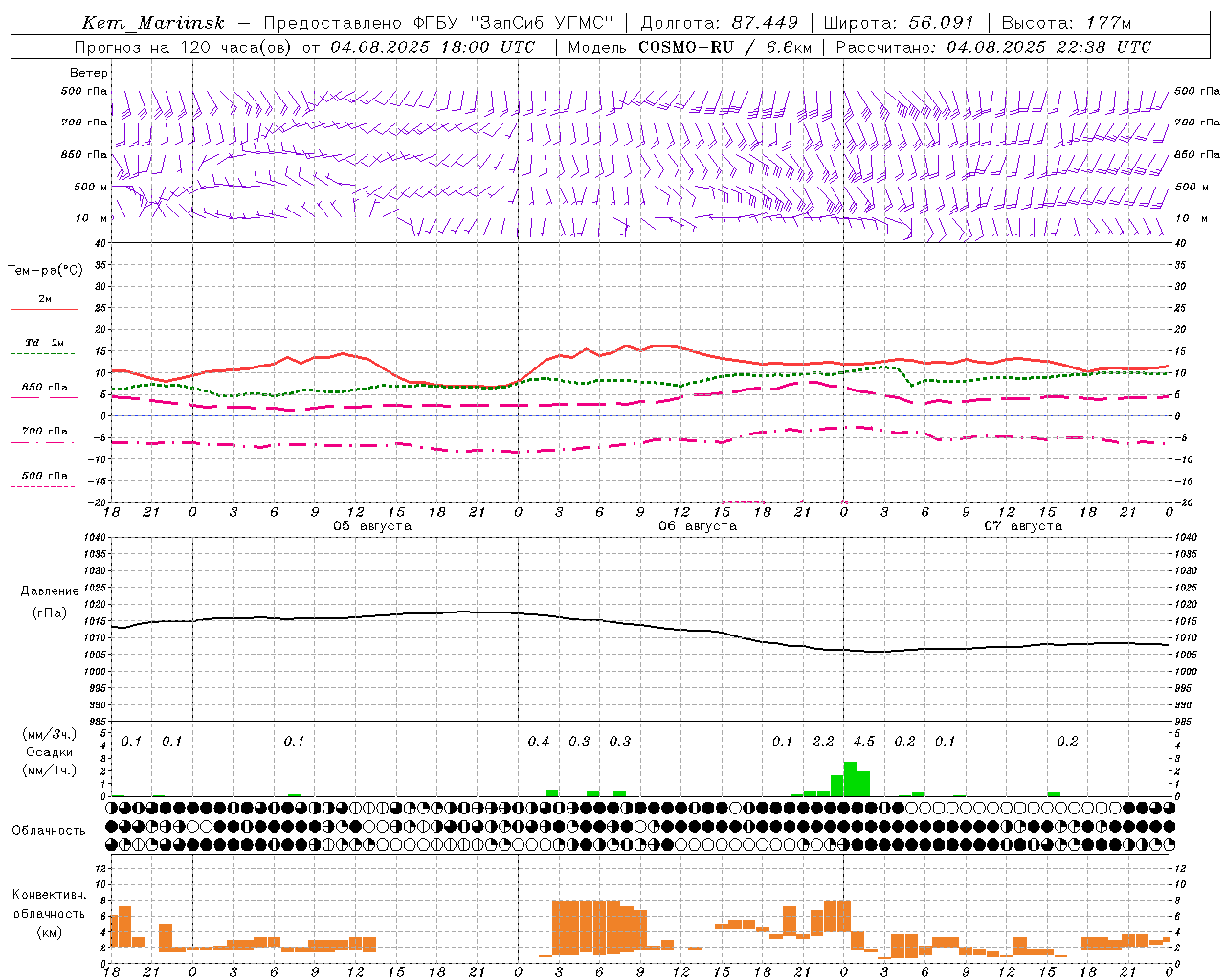Click the Осадки precipitation label
The width and height of the screenshot is (1225, 980).
coord(49,752)
